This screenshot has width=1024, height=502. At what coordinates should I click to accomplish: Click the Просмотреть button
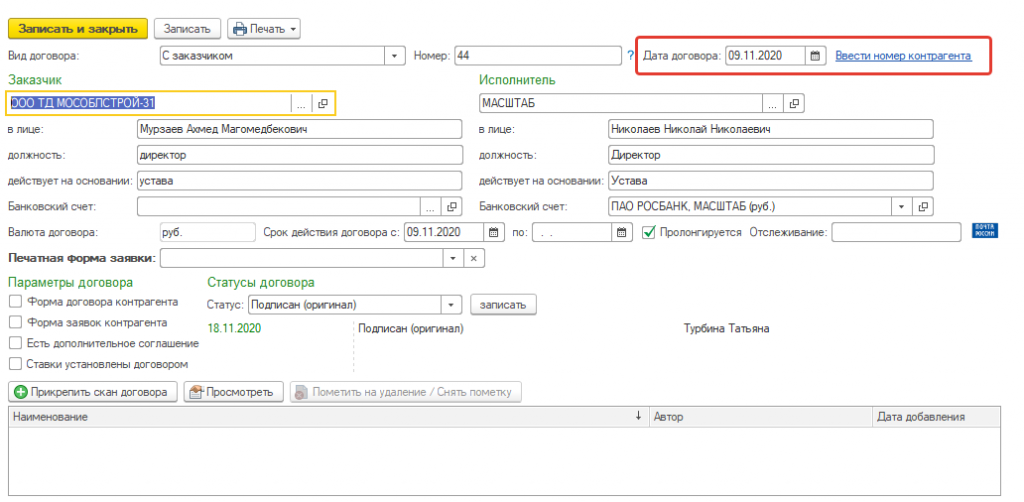point(233,392)
